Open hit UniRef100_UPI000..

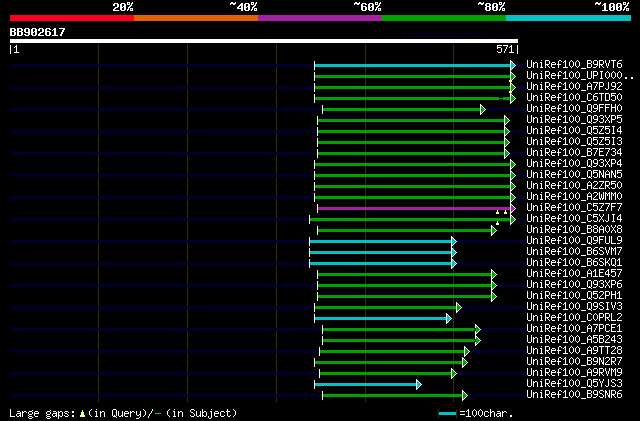(580, 76)
